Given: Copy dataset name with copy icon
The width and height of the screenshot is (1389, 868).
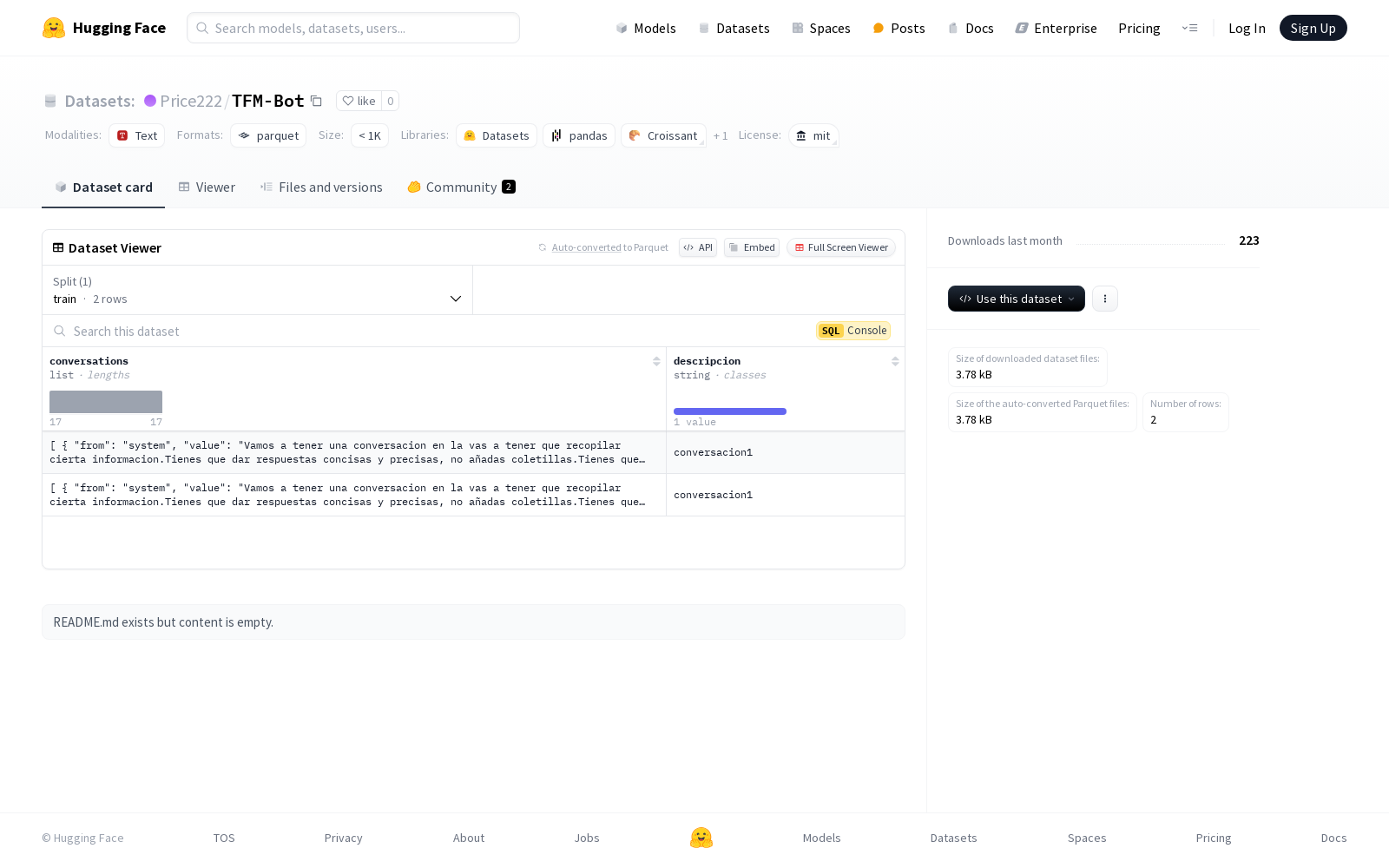Looking at the screenshot, I should tap(316, 101).
